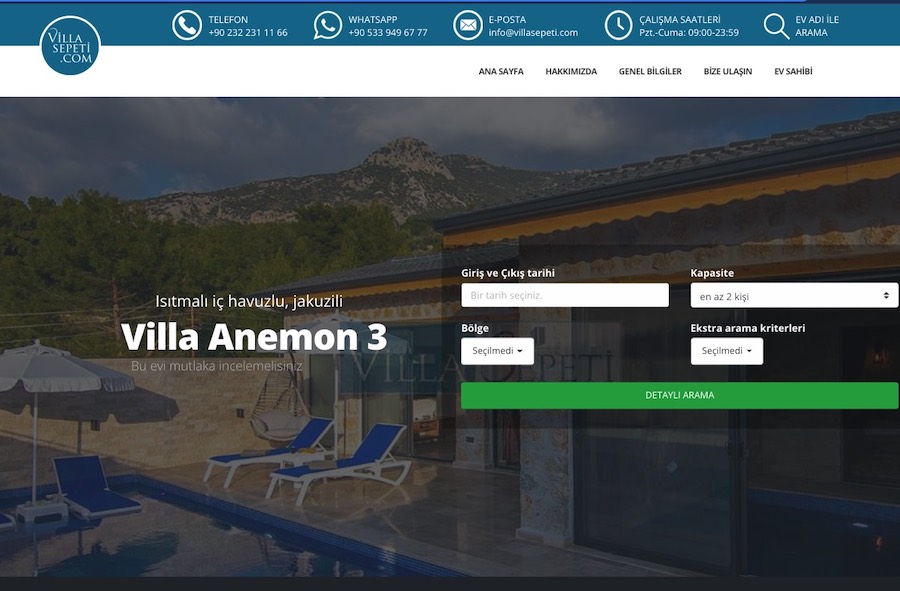
Task: Expand the Kapasite guest count dropdown
Action: (x=794, y=296)
